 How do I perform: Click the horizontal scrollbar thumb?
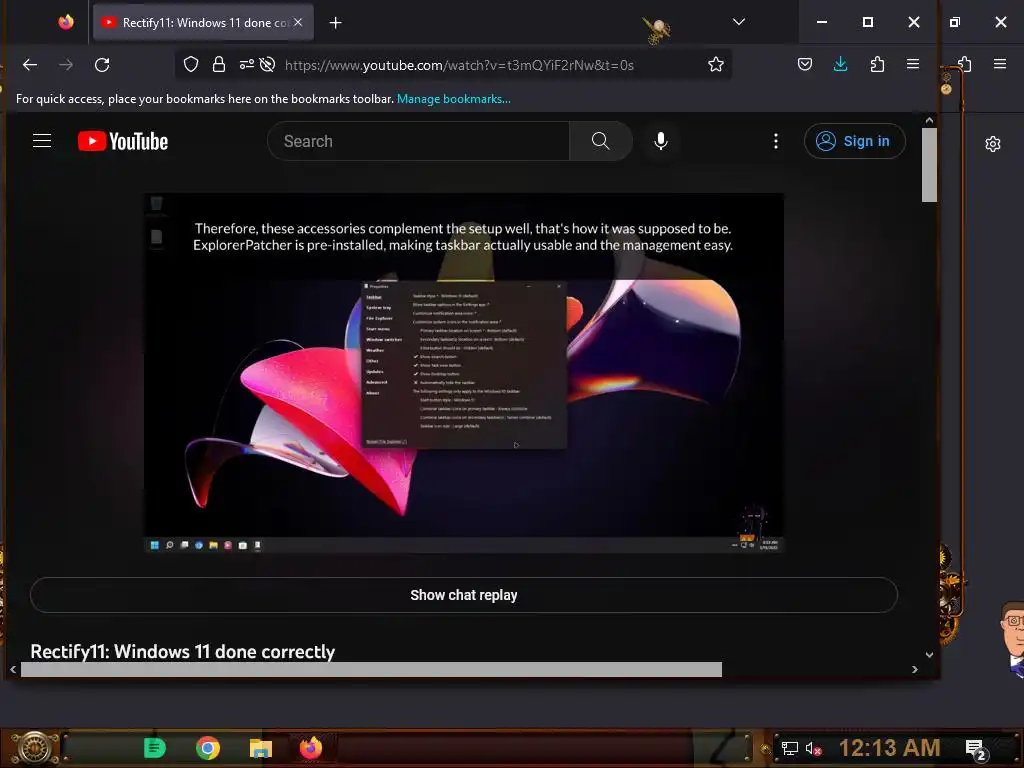[x=372, y=669]
